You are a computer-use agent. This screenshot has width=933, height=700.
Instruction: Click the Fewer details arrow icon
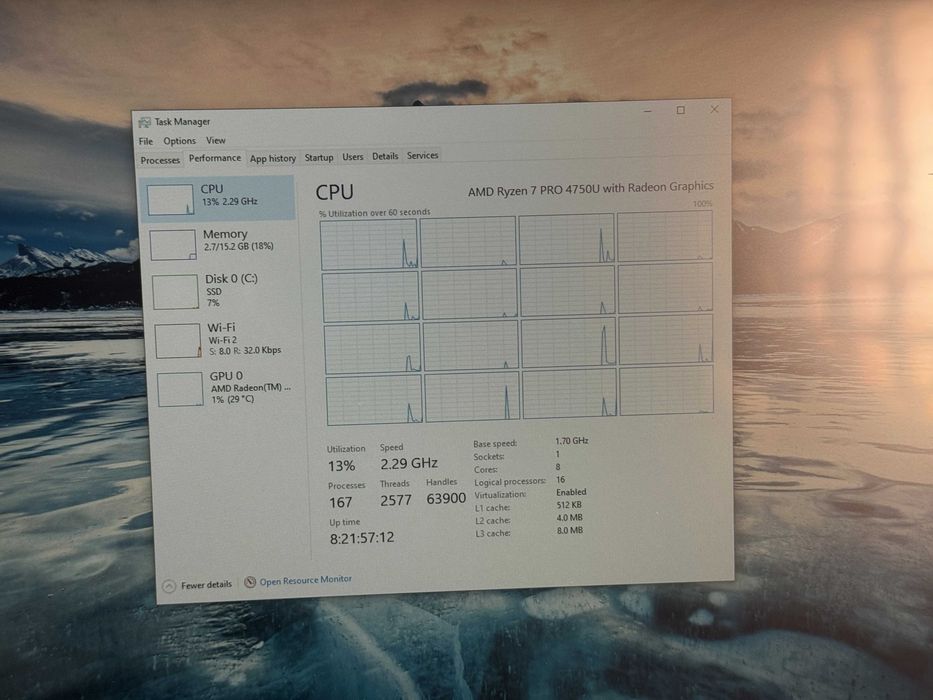tap(169, 586)
